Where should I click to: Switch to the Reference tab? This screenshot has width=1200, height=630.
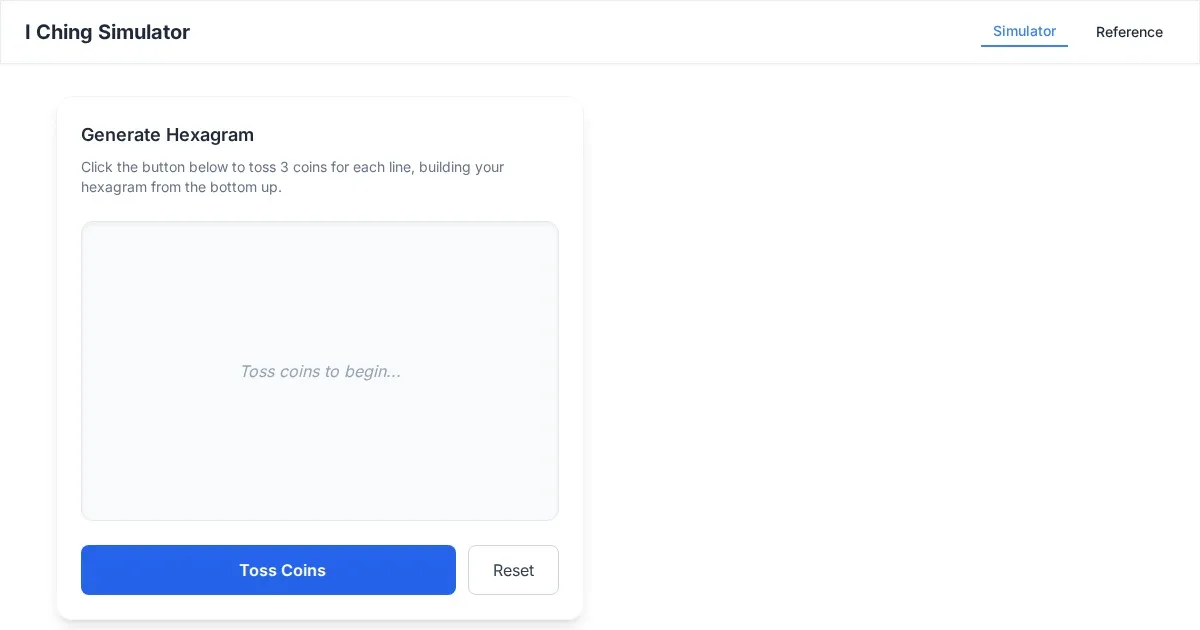point(1129,32)
